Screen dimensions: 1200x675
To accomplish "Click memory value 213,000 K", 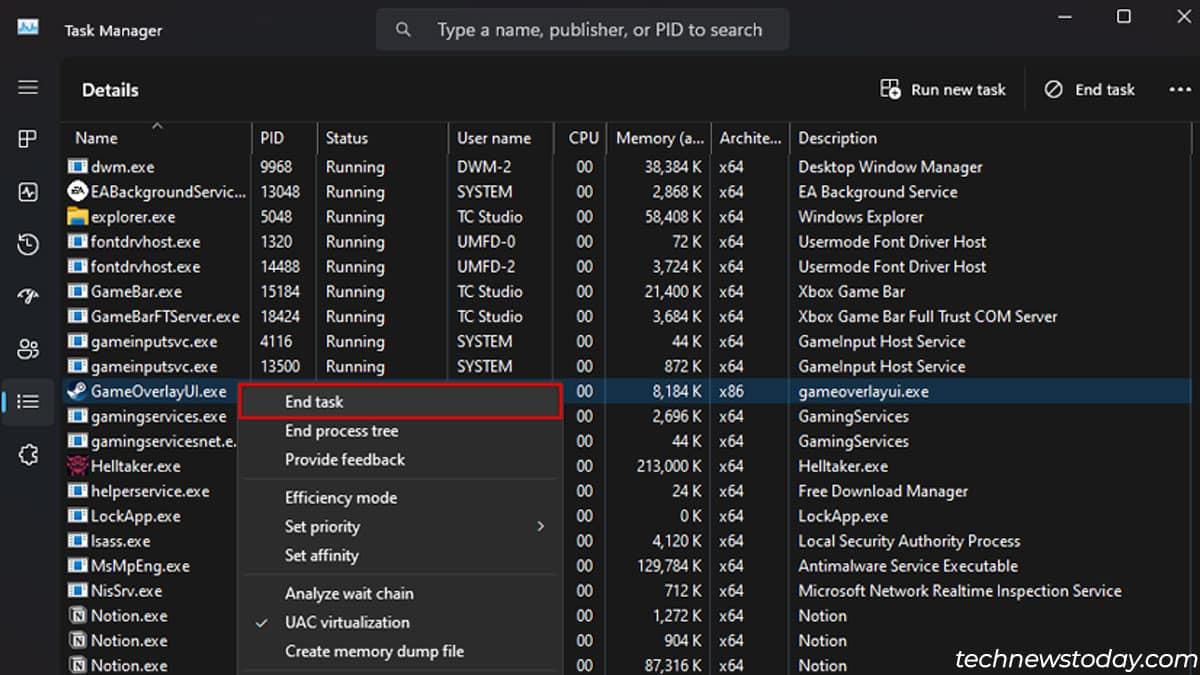I will 669,466.
